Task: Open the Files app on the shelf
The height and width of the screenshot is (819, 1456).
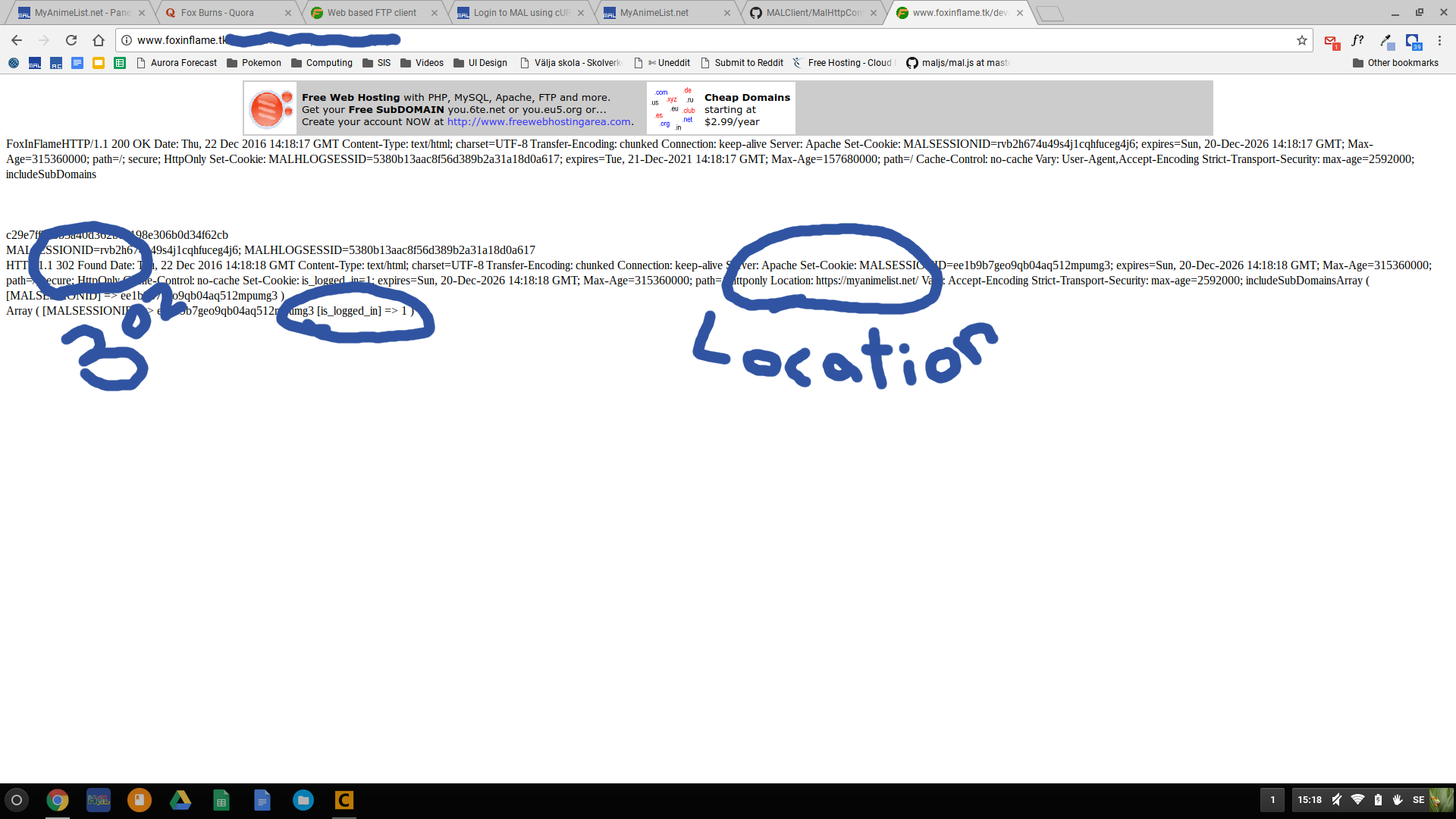Action: point(303,800)
